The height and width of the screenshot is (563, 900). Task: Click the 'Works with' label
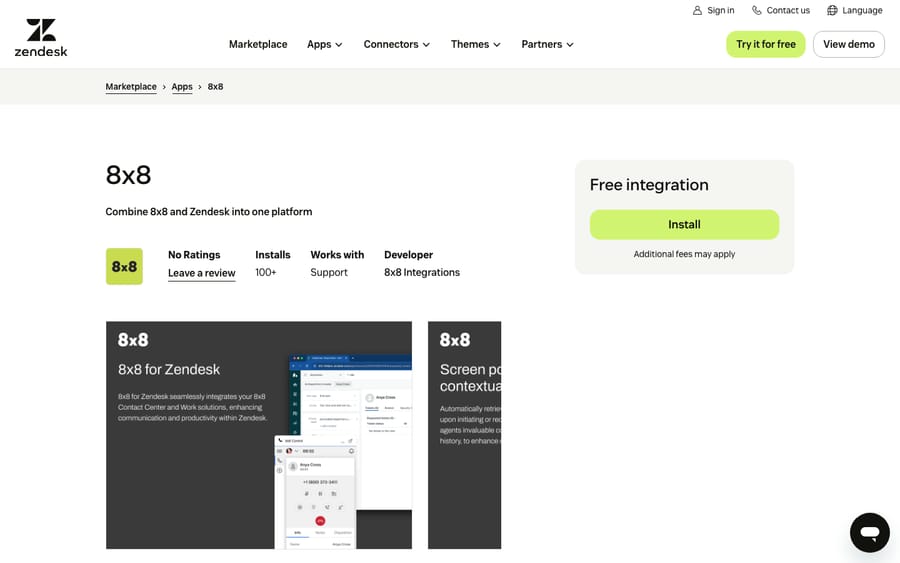[337, 255]
